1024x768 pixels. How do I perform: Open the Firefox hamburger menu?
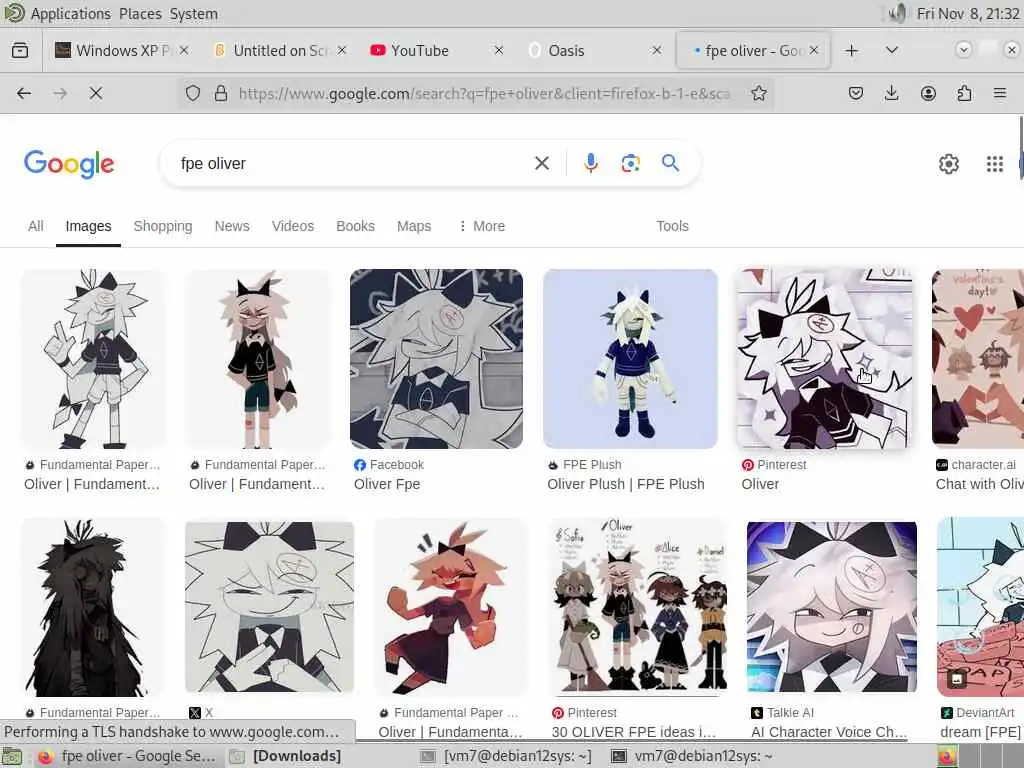1000,93
